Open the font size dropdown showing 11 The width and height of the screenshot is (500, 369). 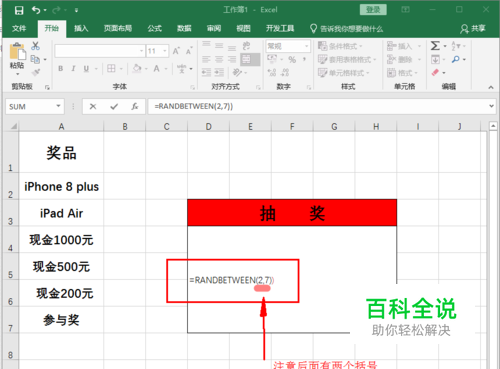pyautogui.click(x=165, y=51)
